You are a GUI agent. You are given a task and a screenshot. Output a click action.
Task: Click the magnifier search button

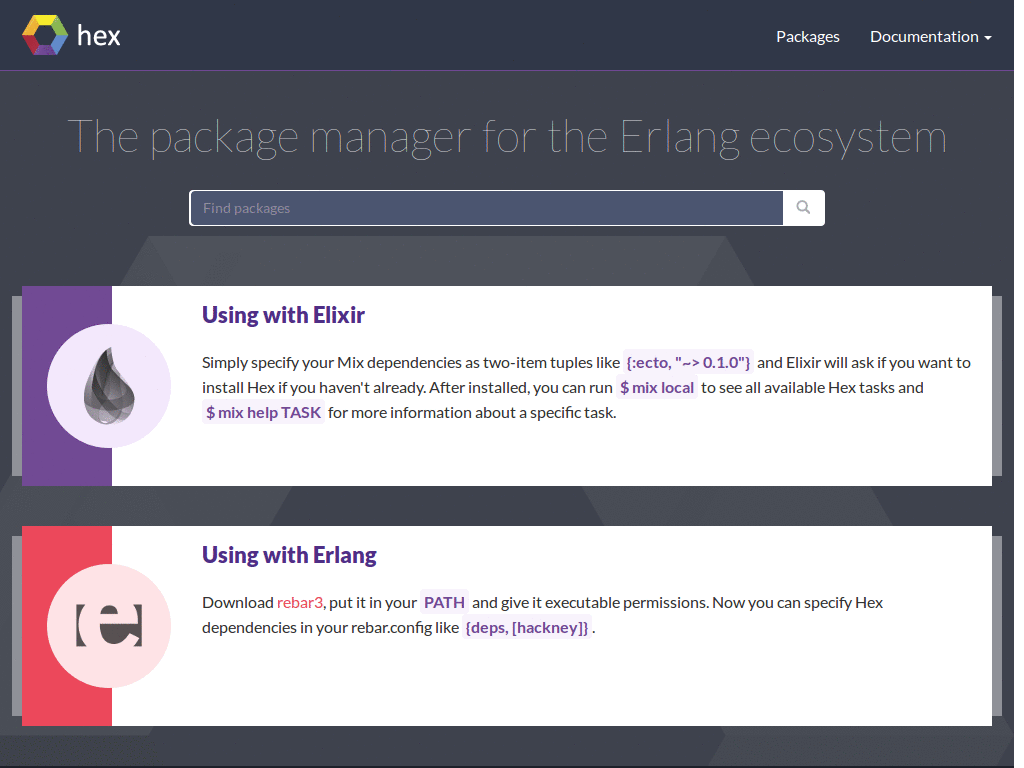click(803, 208)
